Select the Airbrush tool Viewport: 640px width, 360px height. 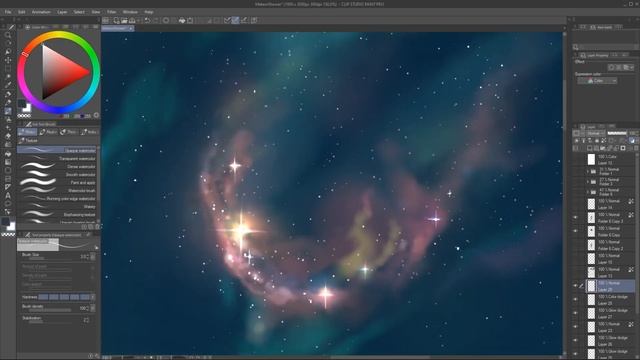point(8,120)
